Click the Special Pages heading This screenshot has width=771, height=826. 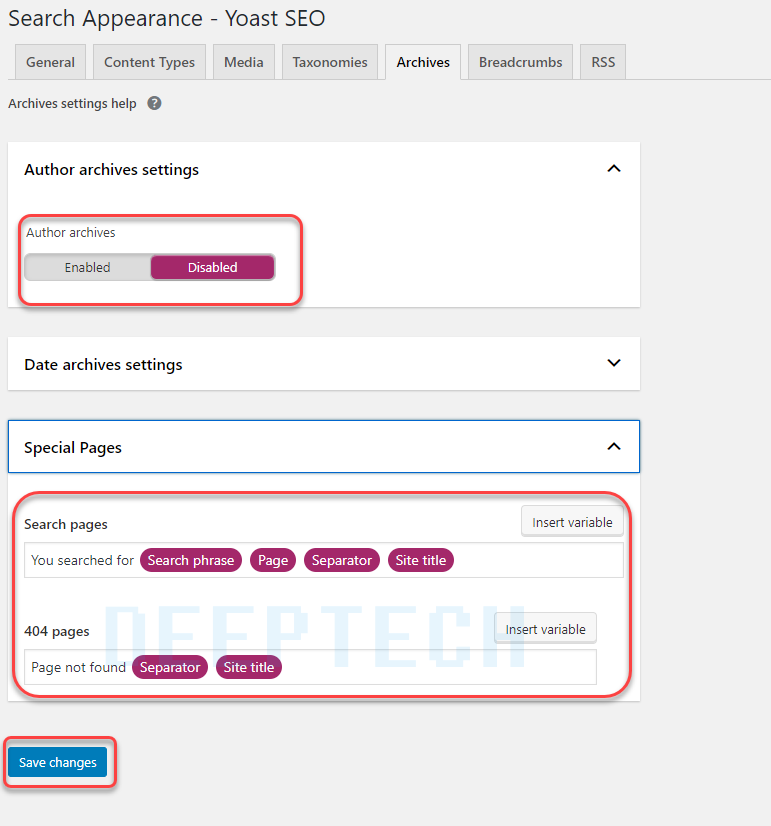pyautogui.click(x=73, y=448)
